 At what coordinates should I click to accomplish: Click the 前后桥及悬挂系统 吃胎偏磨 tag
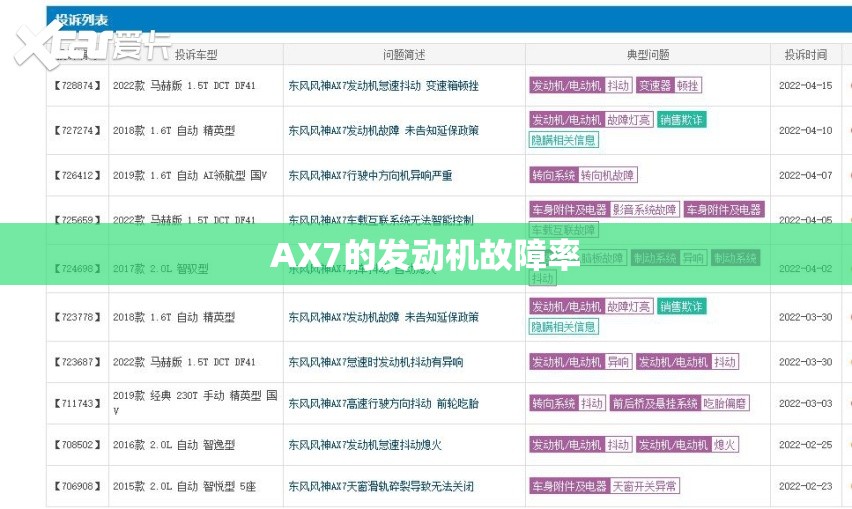click(680, 403)
